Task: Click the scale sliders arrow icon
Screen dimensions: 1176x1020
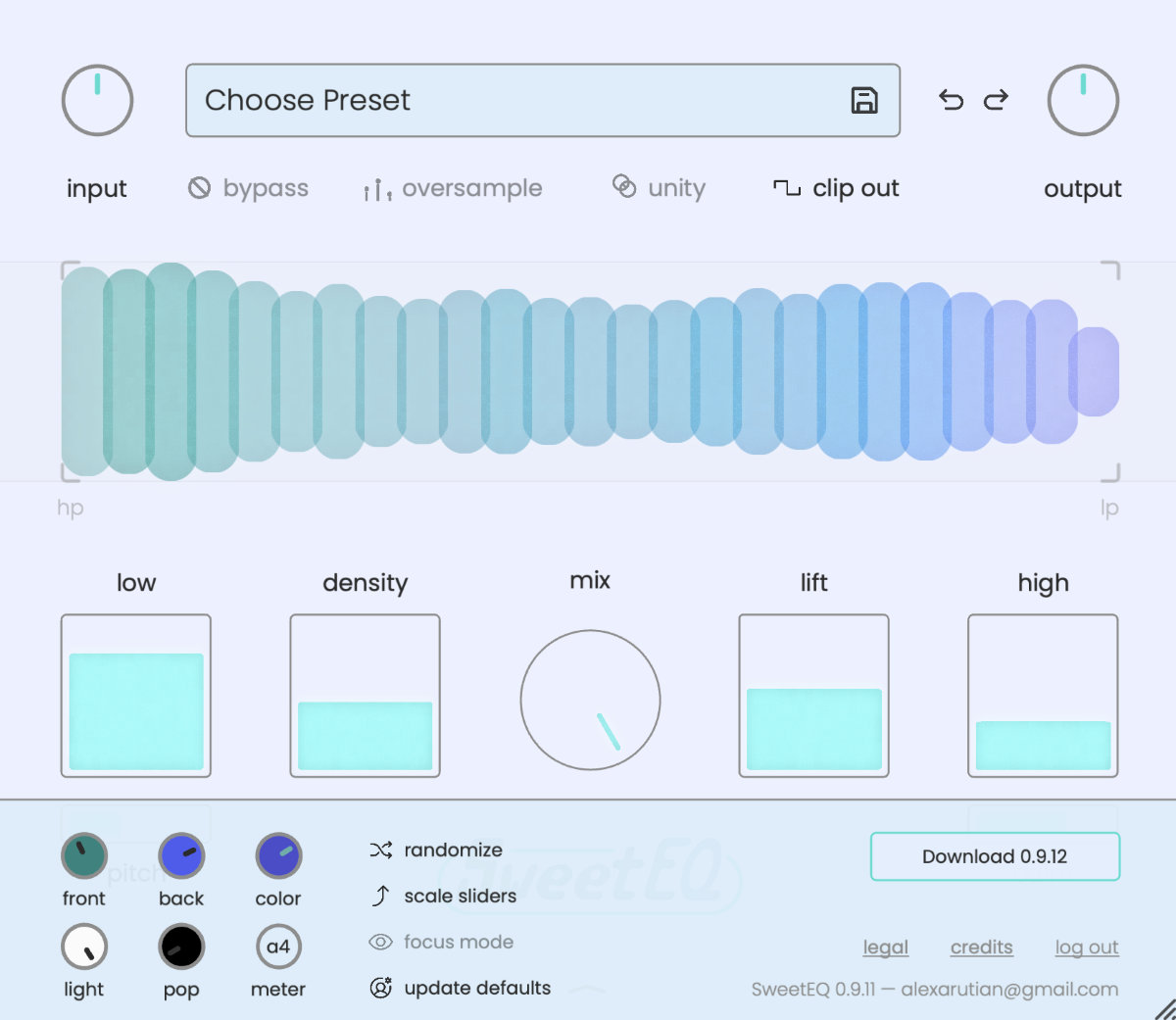Action: coord(380,896)
